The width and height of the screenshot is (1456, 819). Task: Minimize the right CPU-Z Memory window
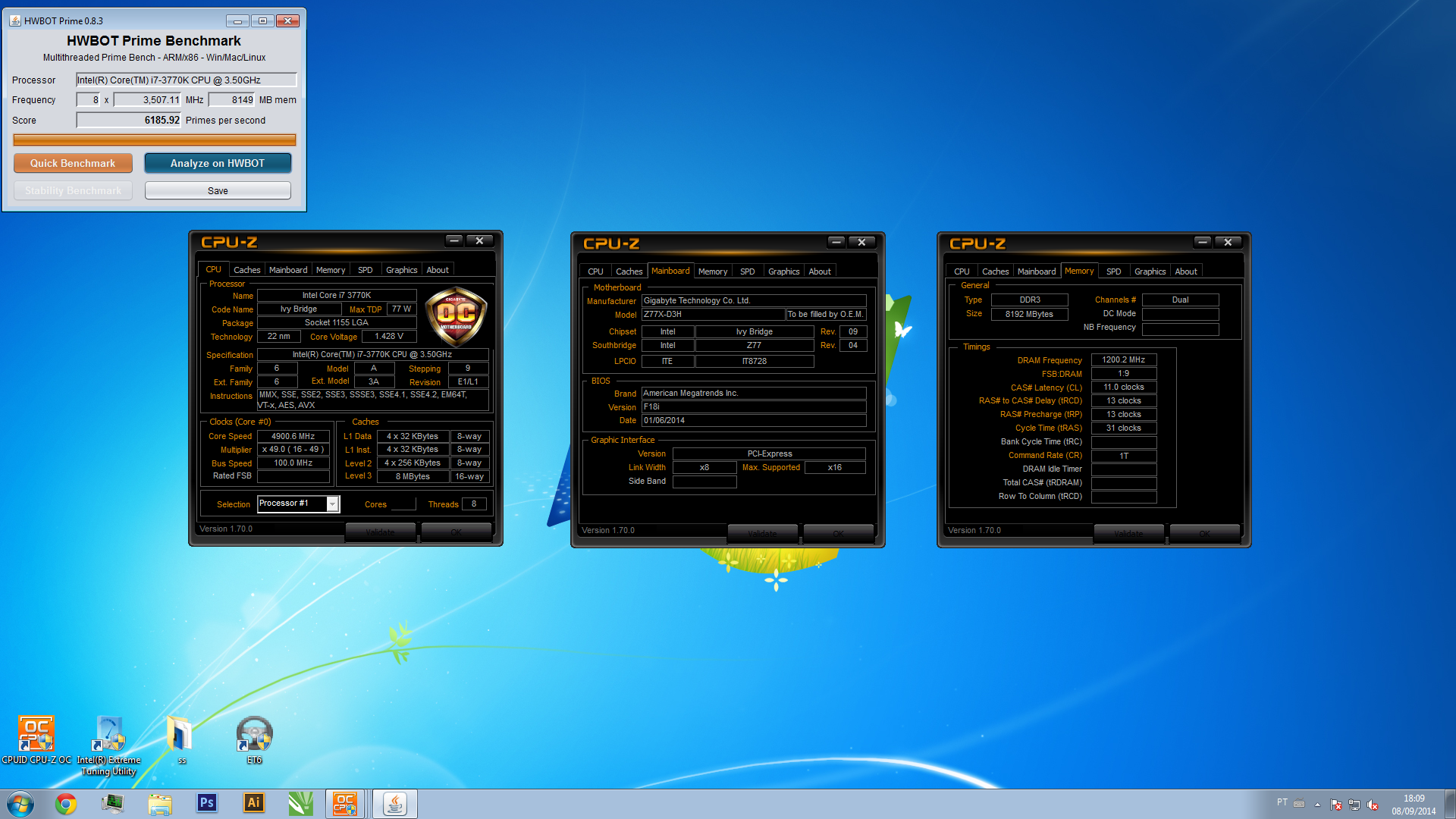(1203, 242)
